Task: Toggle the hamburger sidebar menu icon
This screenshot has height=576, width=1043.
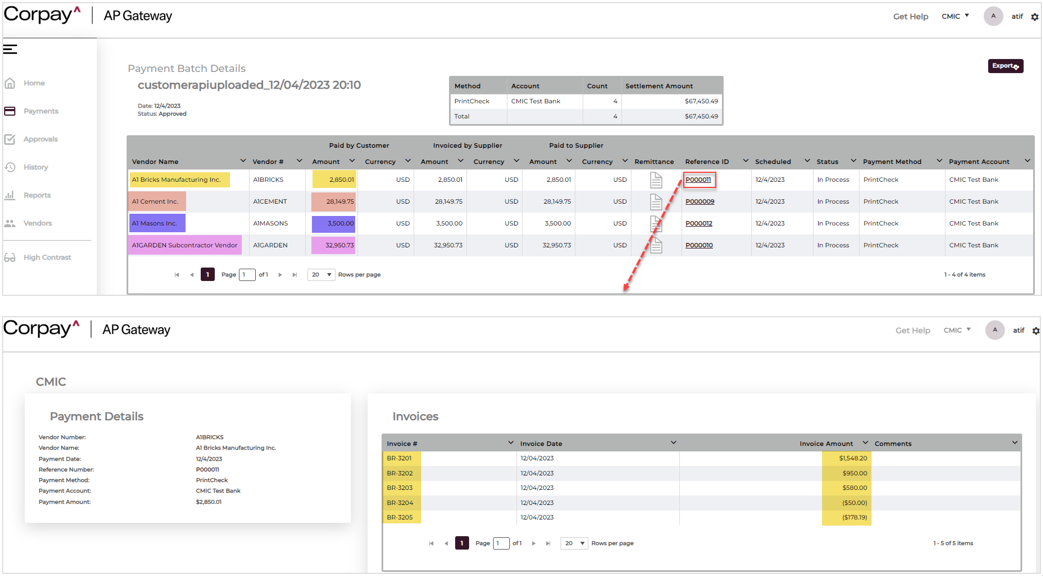Action: click(x=10, y=49)
